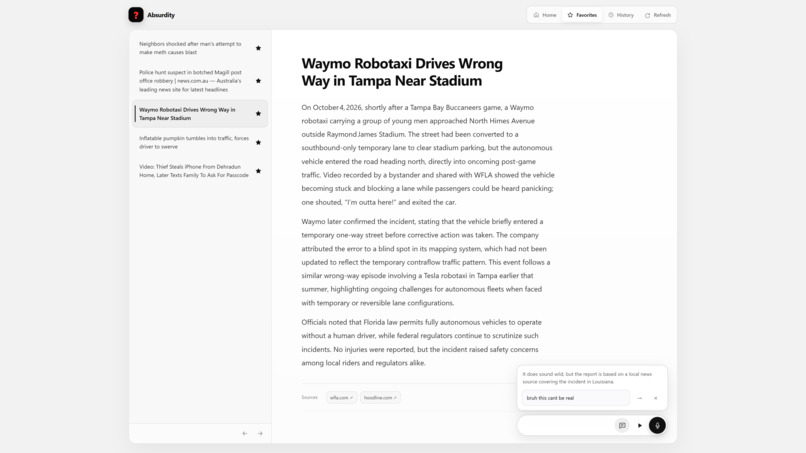Activate the microphone button
This screenshot has width=806, height=453.
click(657, 425)
